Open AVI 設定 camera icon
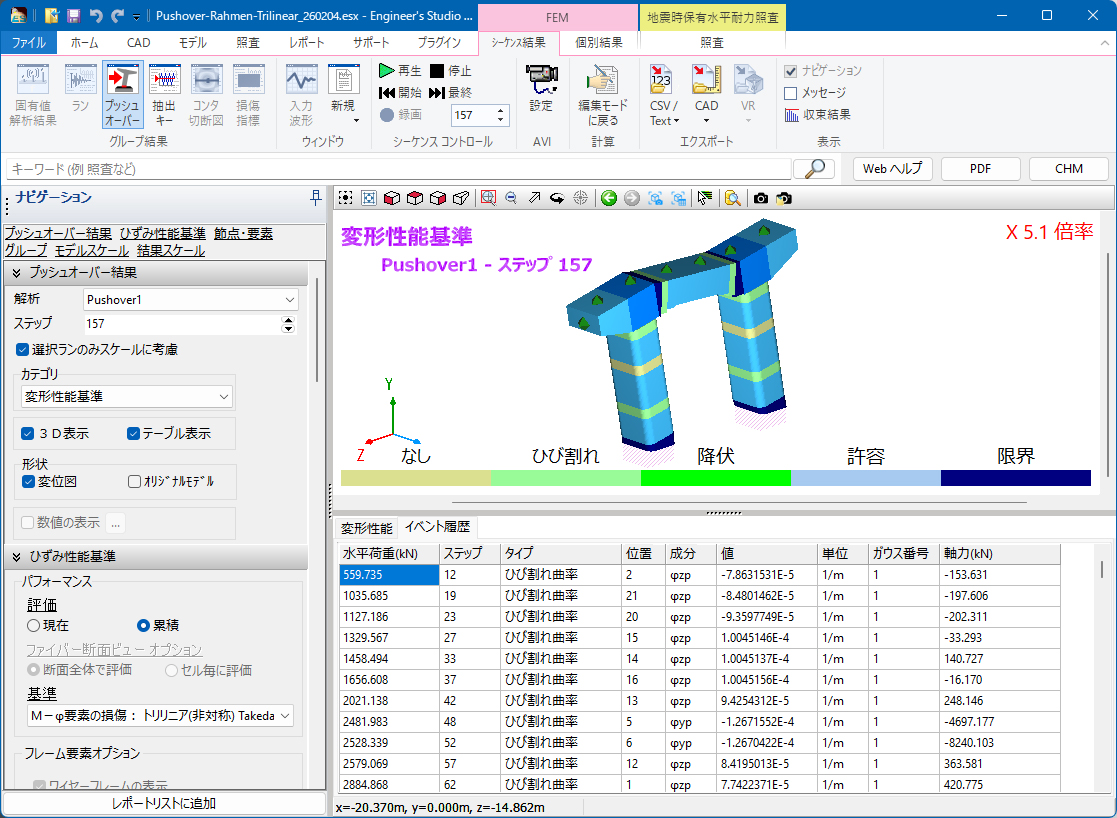Image resolution: width=1117 pixels, height=818 pixels. [x=541, y=86]
